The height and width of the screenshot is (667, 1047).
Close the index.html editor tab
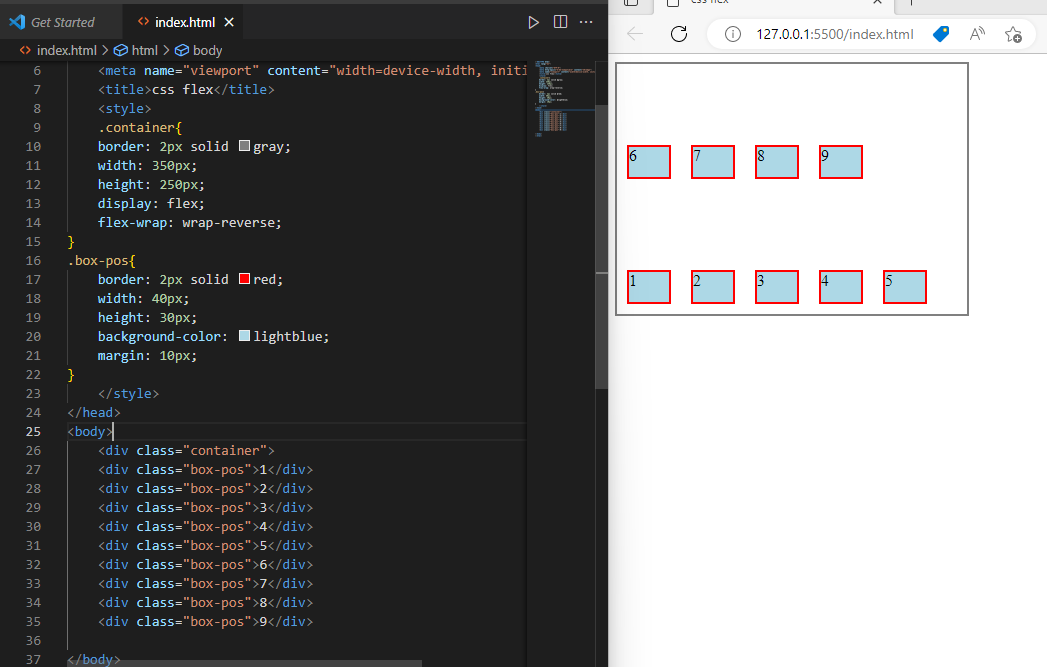pos(229,22)
